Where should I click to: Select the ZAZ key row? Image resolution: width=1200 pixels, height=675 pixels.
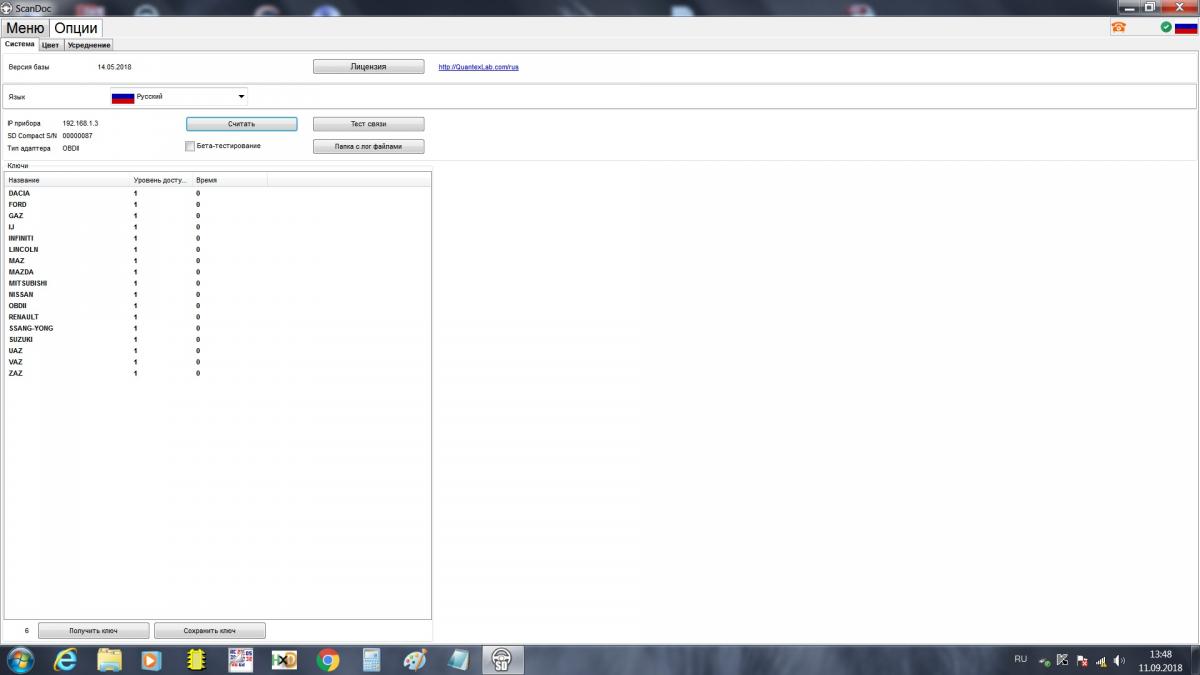[217, 373]
